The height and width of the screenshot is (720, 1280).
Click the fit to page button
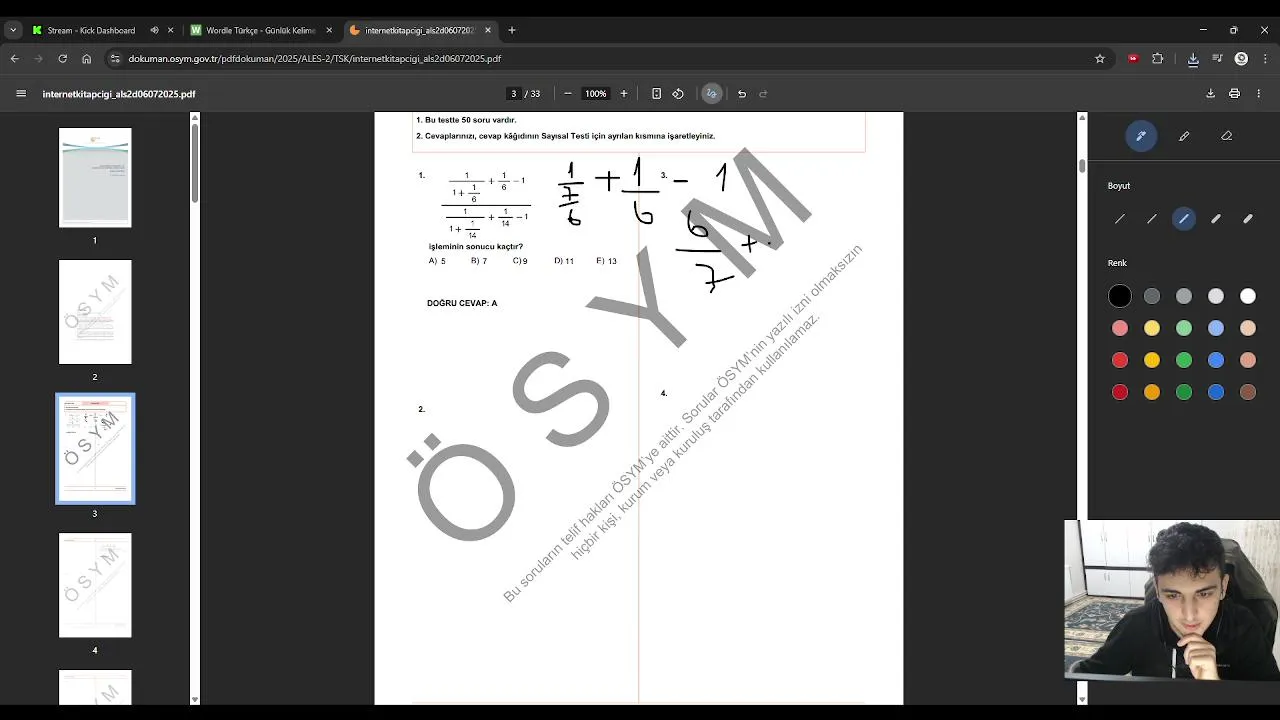tap(656, 94)
